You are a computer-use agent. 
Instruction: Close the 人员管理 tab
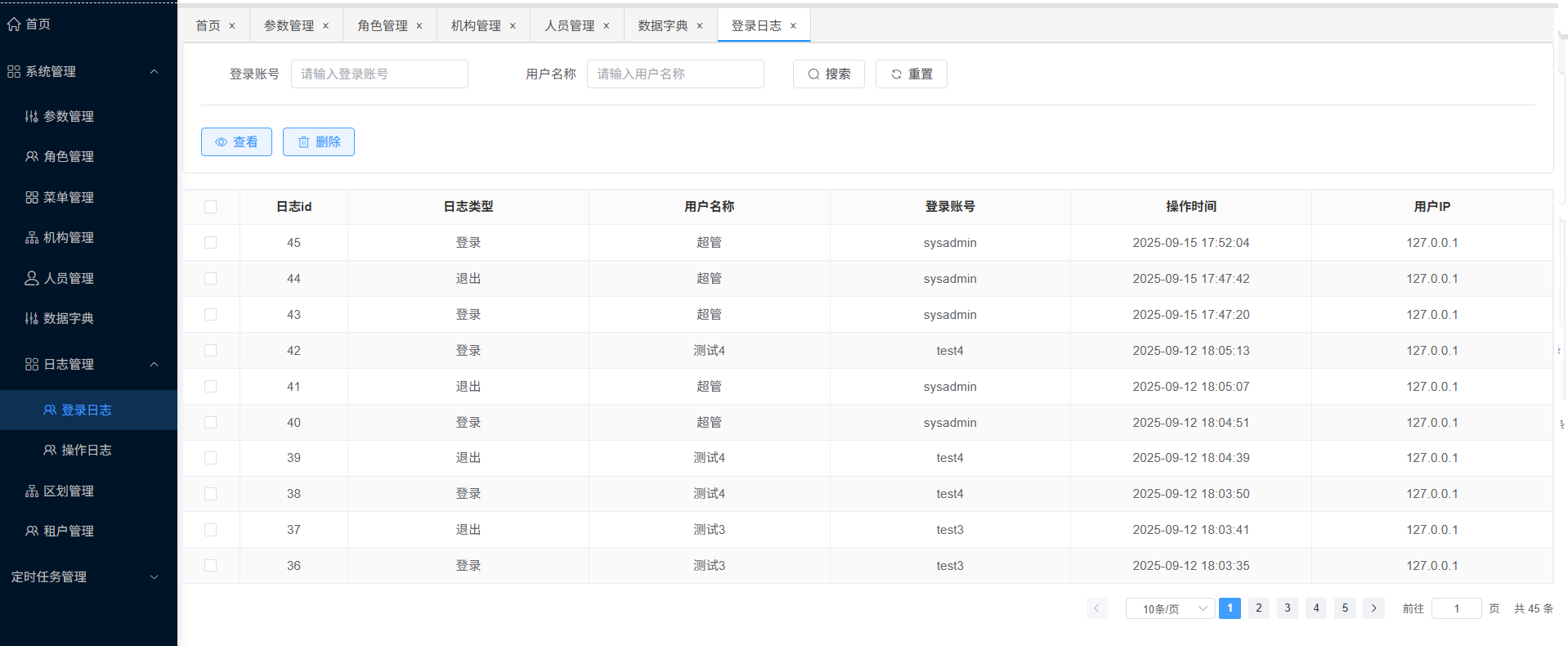point(607,26)
